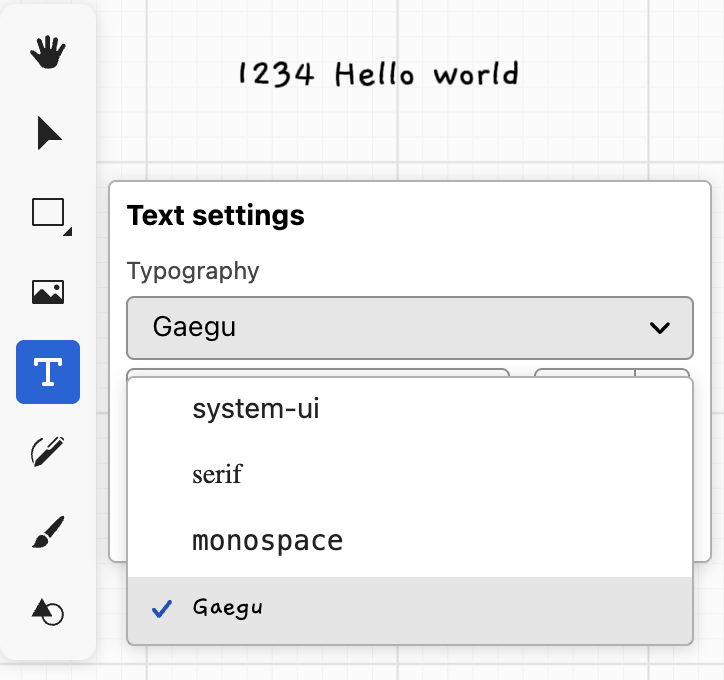Choose system-ui from the font list
The image size is (724, 680).
256,408
